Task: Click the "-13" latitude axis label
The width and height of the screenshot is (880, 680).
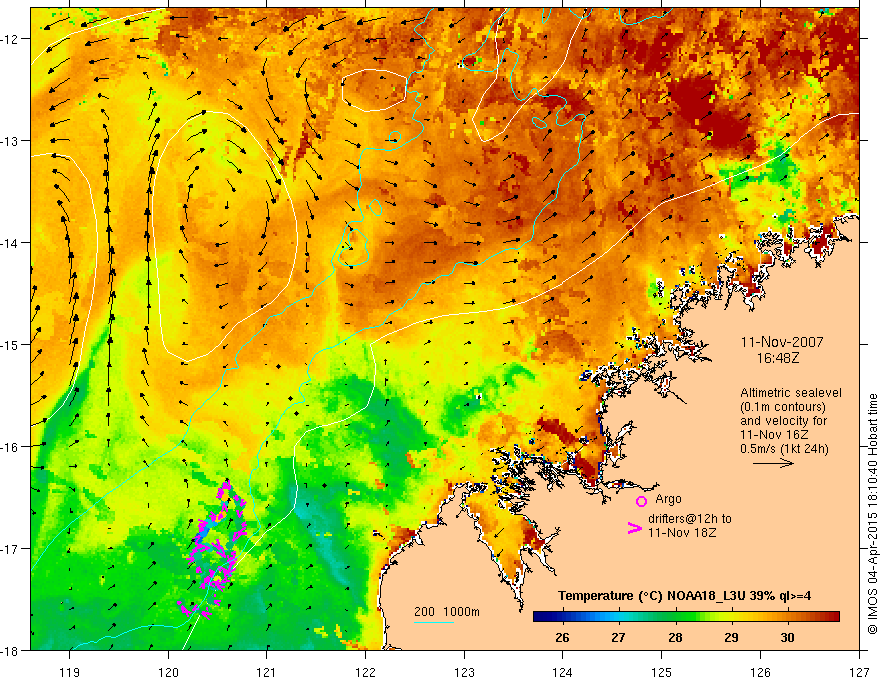Action: click(x=11, y=141)
